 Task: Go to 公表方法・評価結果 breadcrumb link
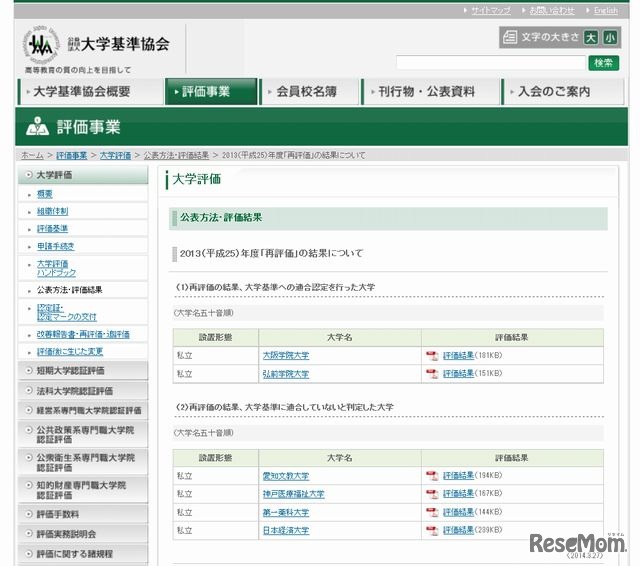click(x=176, y=155)
